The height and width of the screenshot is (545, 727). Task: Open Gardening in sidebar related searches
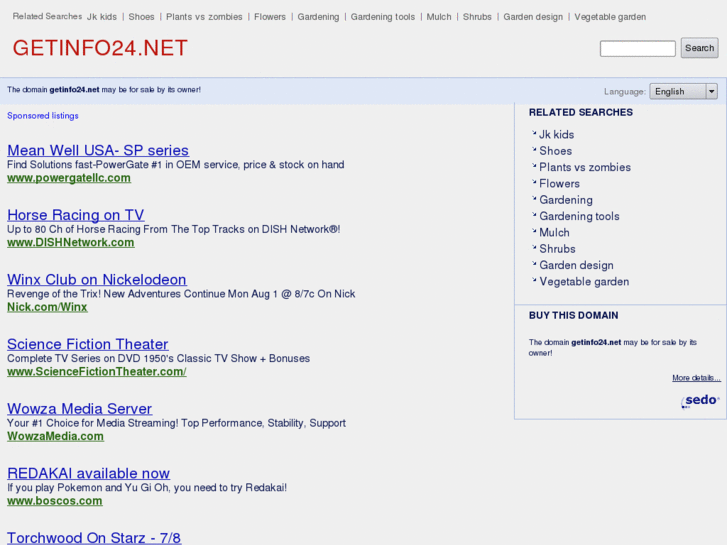[566, 200]
